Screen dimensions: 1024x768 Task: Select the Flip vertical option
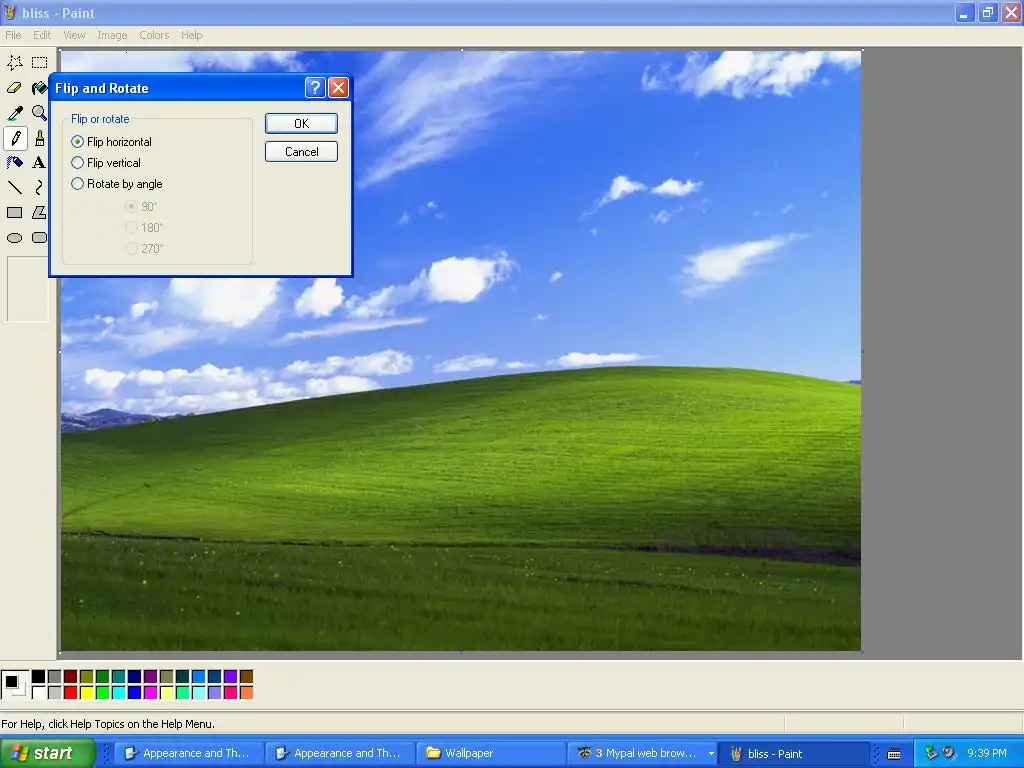[x=77, y=163]
